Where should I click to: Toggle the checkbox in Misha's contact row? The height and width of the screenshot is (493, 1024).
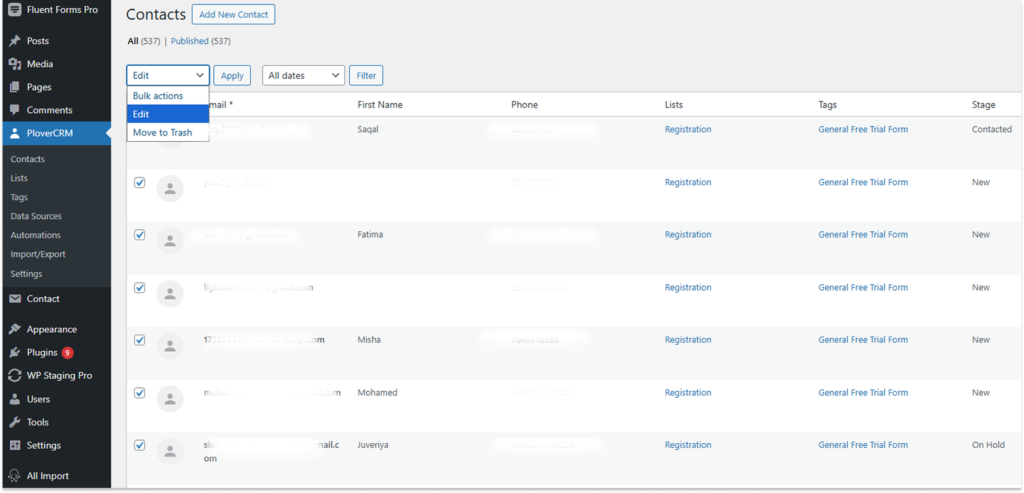140,340
